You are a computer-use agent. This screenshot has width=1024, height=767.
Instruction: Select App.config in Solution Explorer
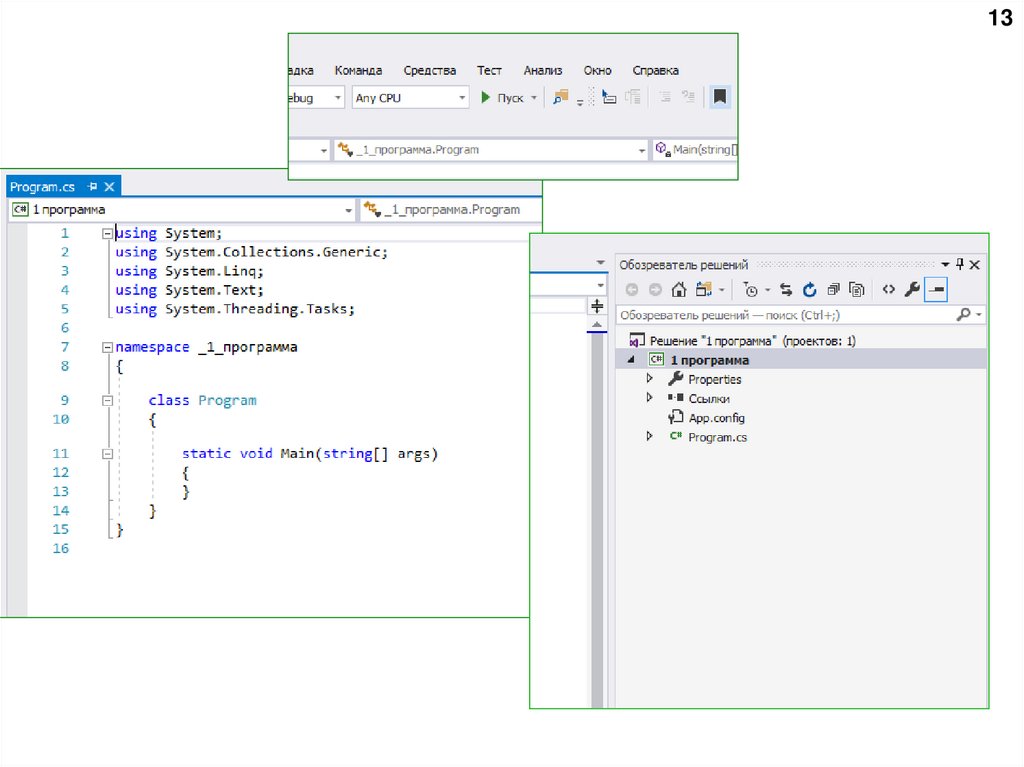[716, 418]
